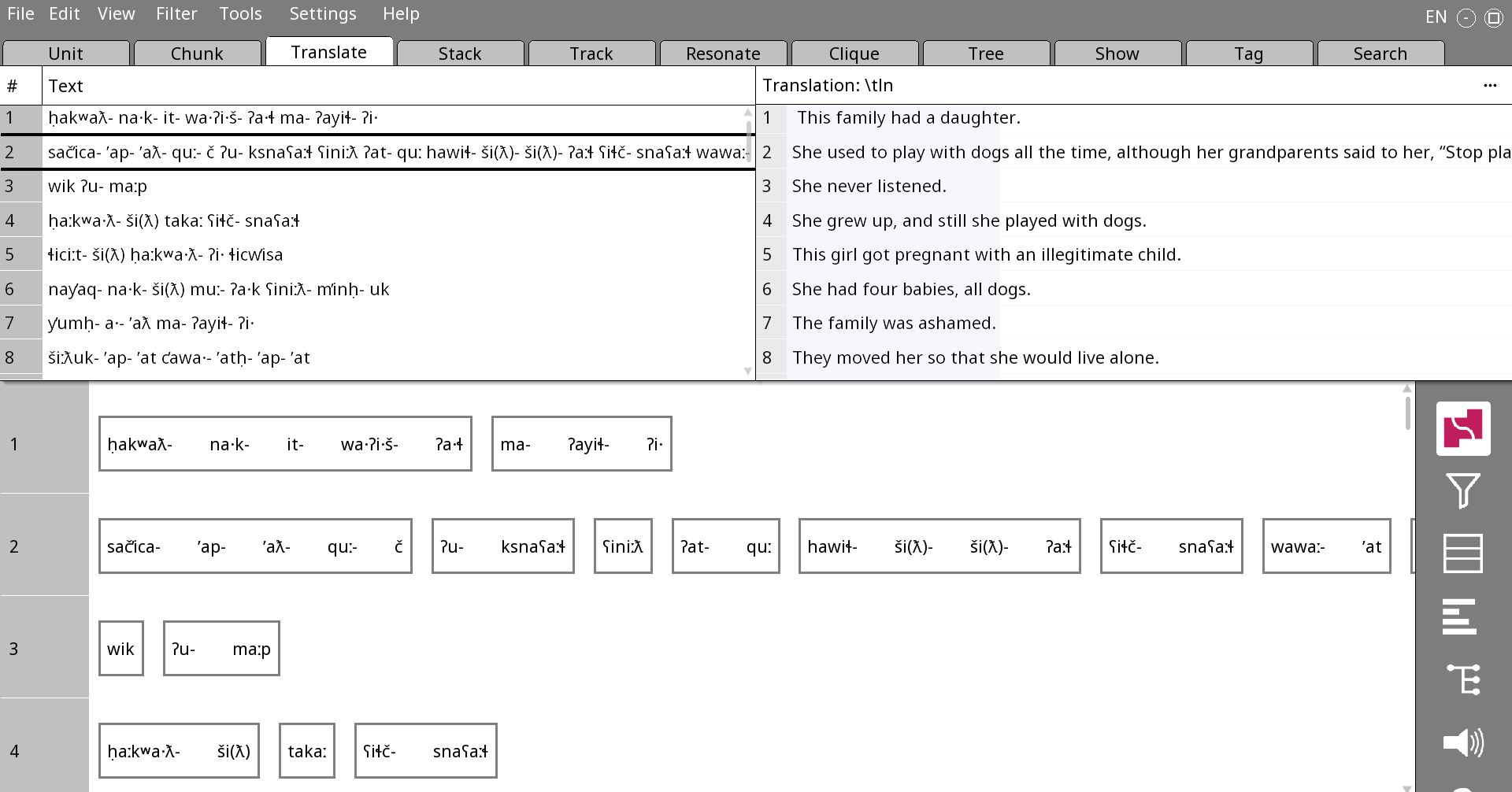
Task: Click the pink Rezonator logo icon
Action: point(1463,428)
